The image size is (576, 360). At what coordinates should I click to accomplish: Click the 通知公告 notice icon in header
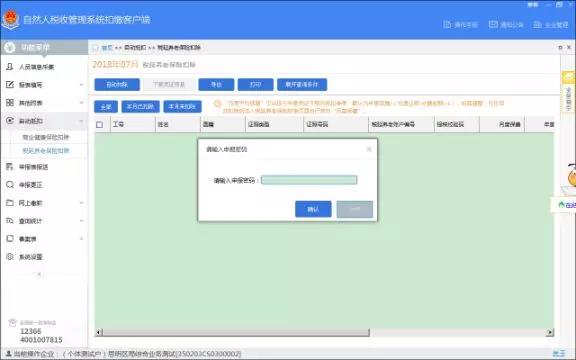click(493, 24)
